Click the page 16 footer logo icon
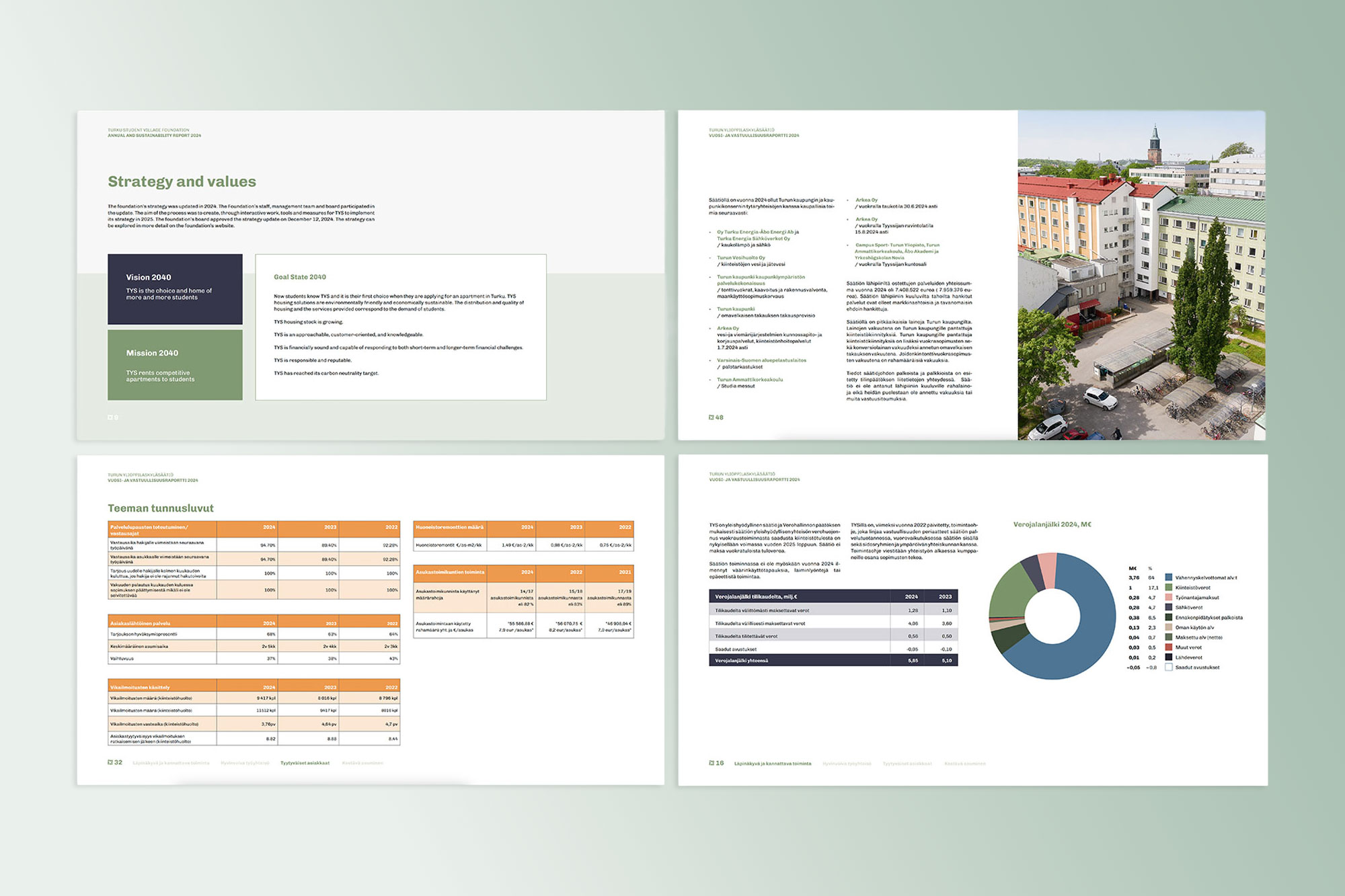Screen dimensions: 1345x896 [x=712, y=763]
